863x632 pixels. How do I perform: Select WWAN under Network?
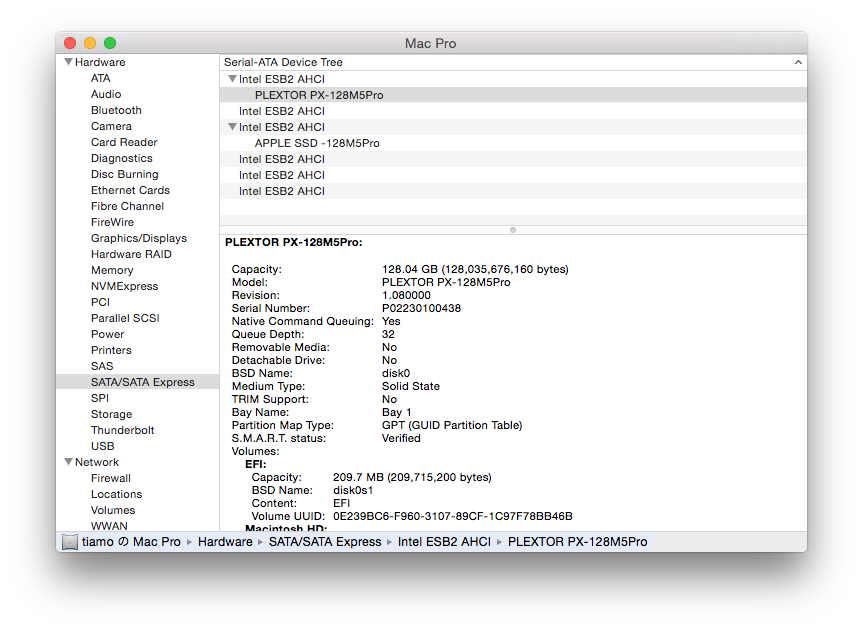[109, 526]
